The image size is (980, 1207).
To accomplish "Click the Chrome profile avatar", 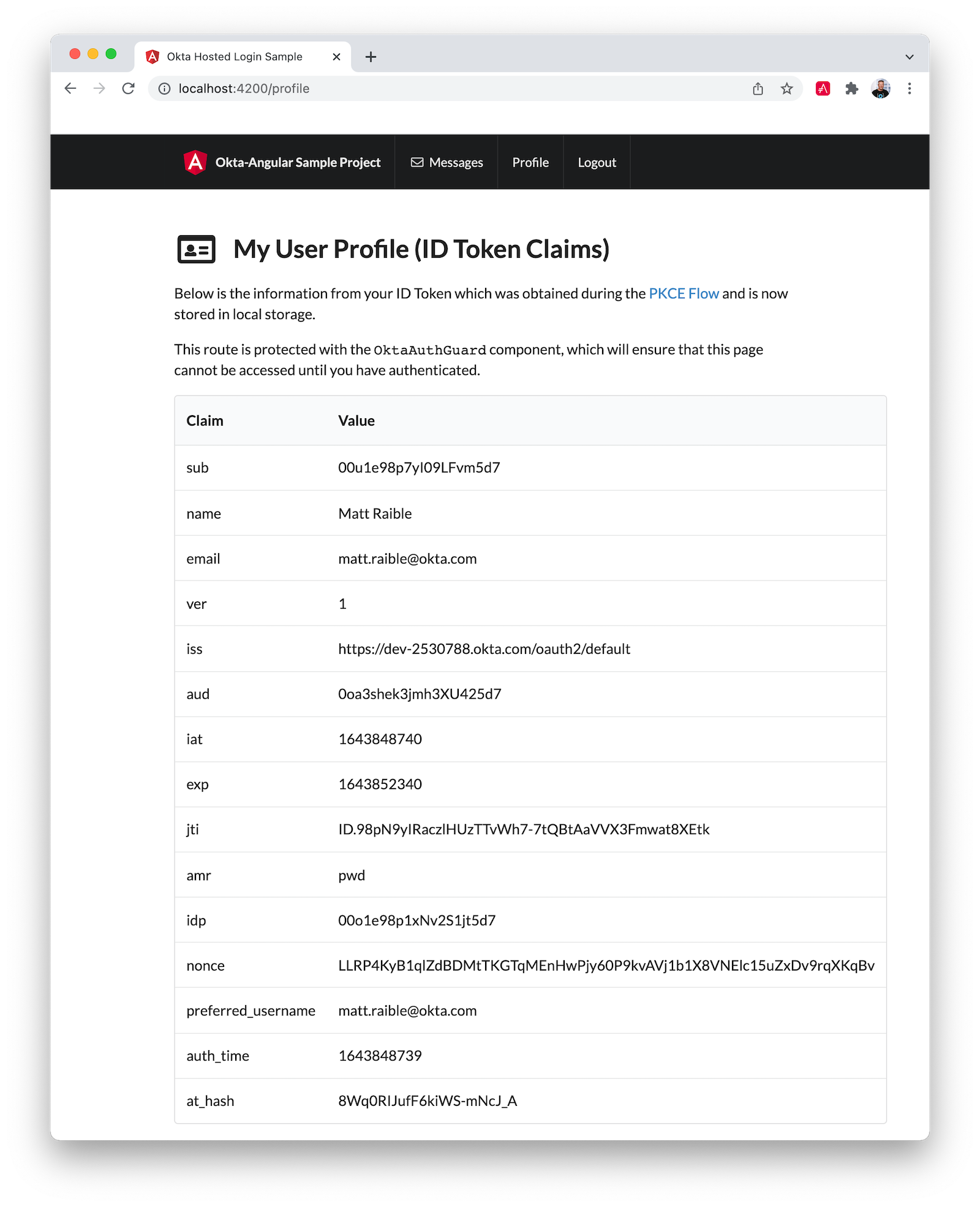I will point(881,89).
